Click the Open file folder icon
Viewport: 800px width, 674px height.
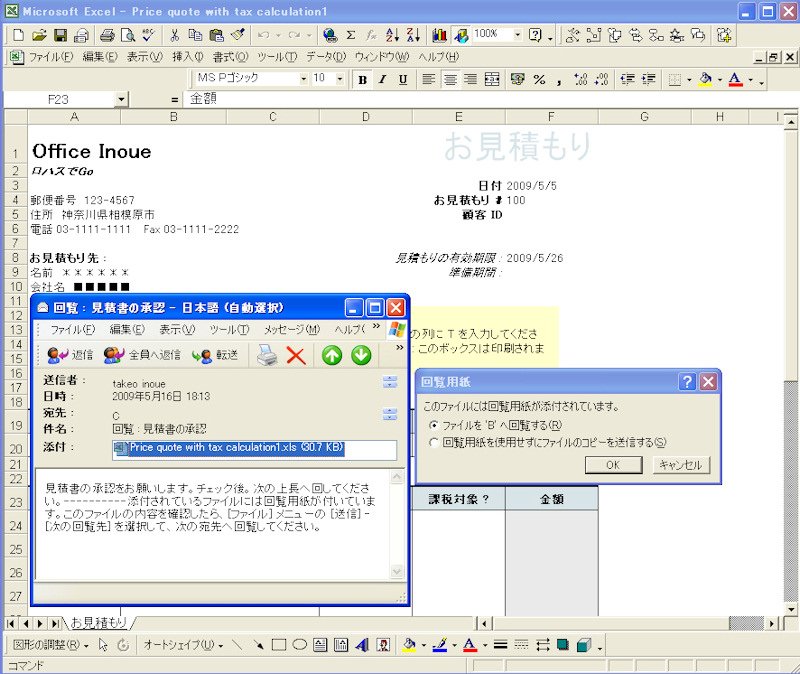coord(39,35)
